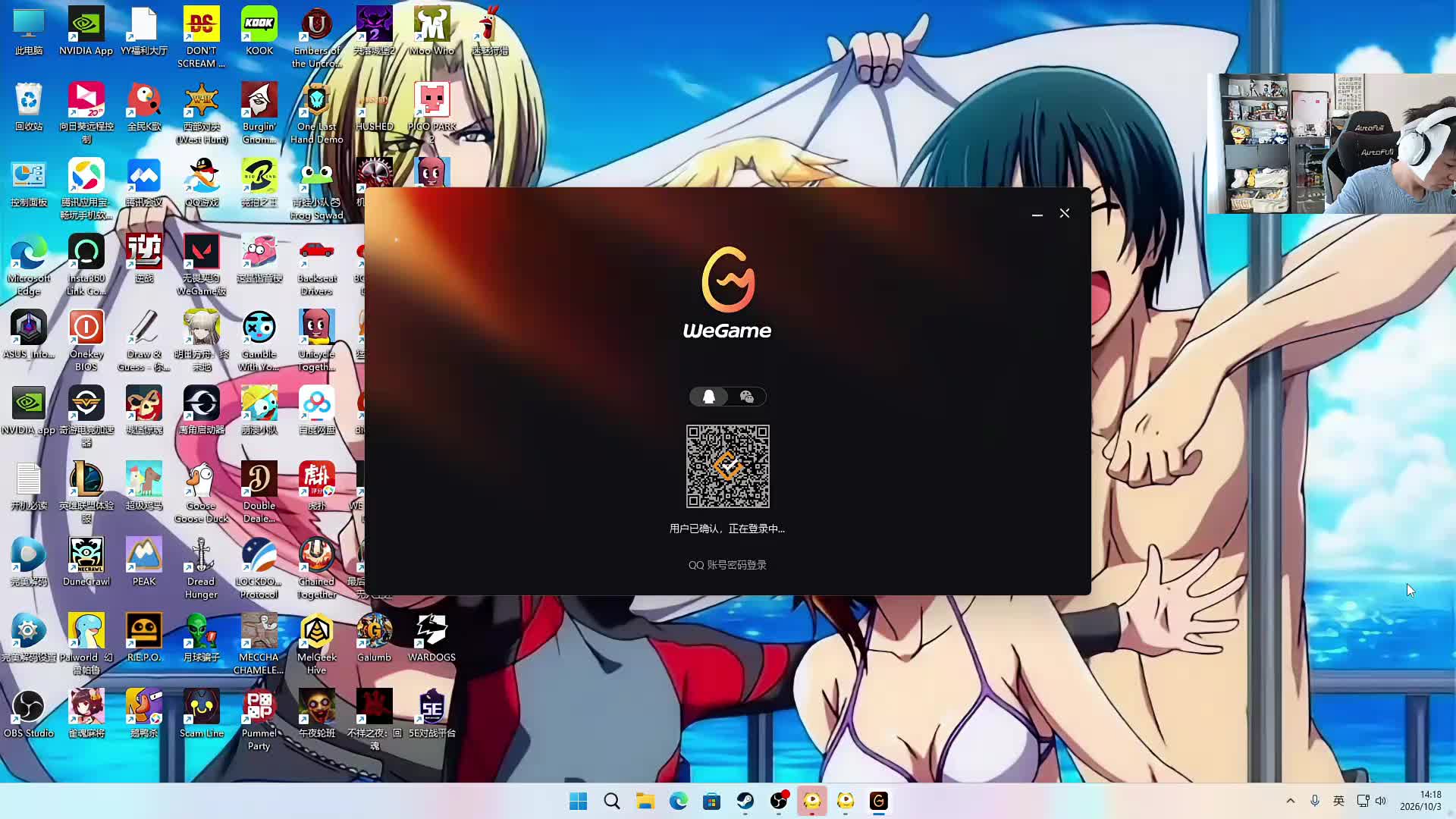Select the 5E对战平台 desktop icon
Screen dimensions: 1456x819
pos(432,714)
